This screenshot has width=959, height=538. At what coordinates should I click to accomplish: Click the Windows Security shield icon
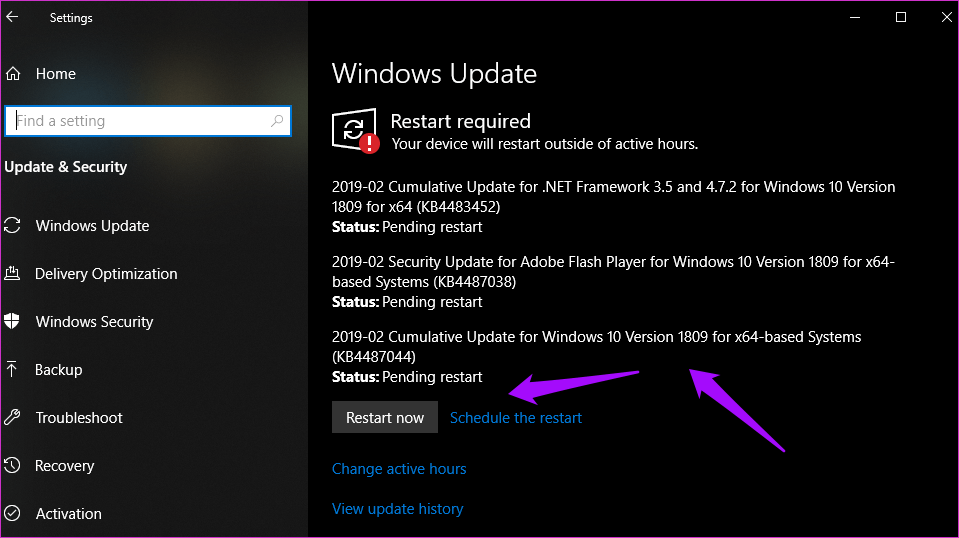tap(12, 322)
